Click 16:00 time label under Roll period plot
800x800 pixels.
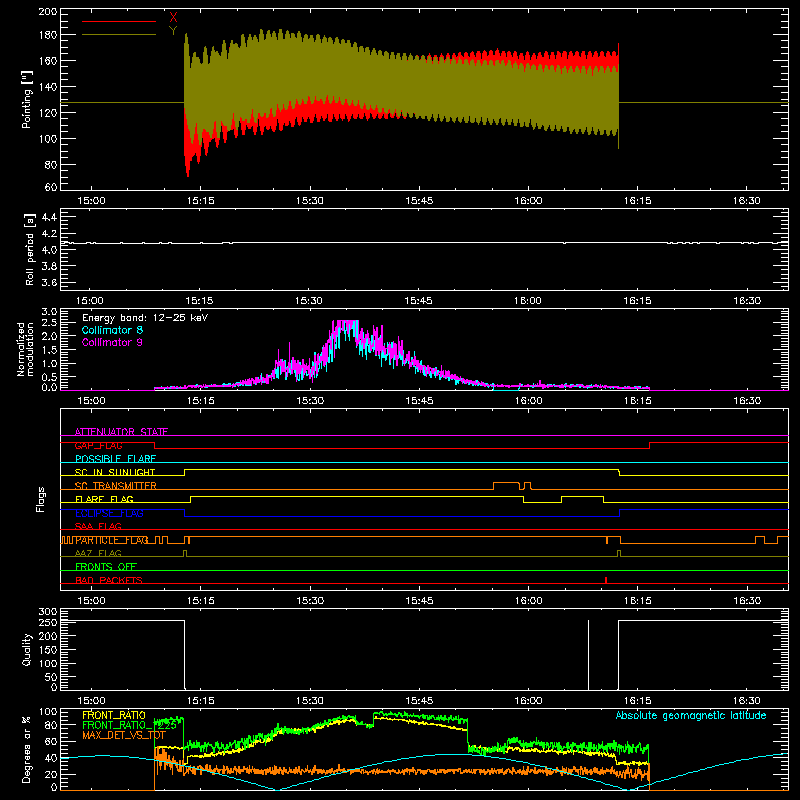[528, 301]
